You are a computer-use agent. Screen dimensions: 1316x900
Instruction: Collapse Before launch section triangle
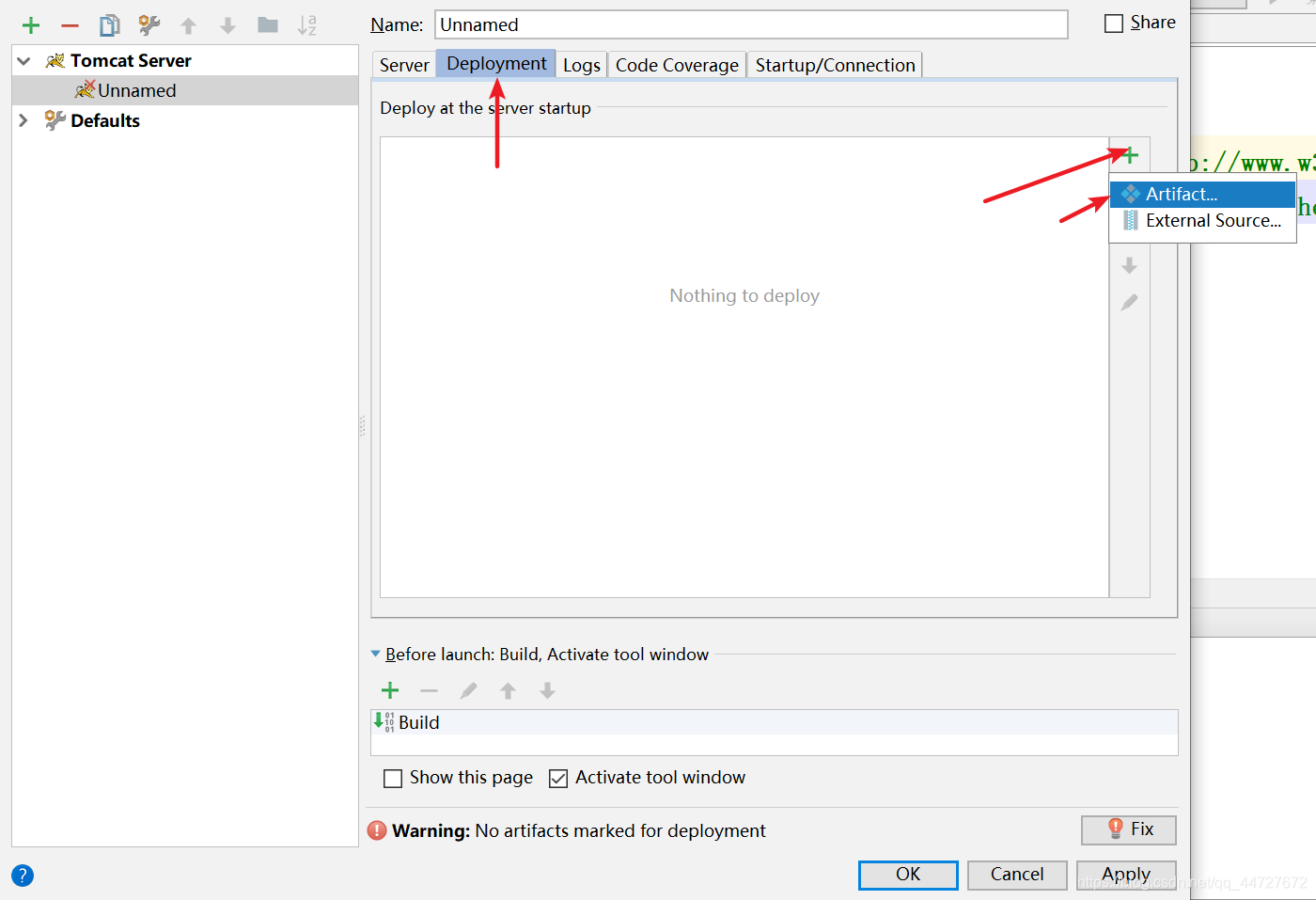tap(376, 654)
